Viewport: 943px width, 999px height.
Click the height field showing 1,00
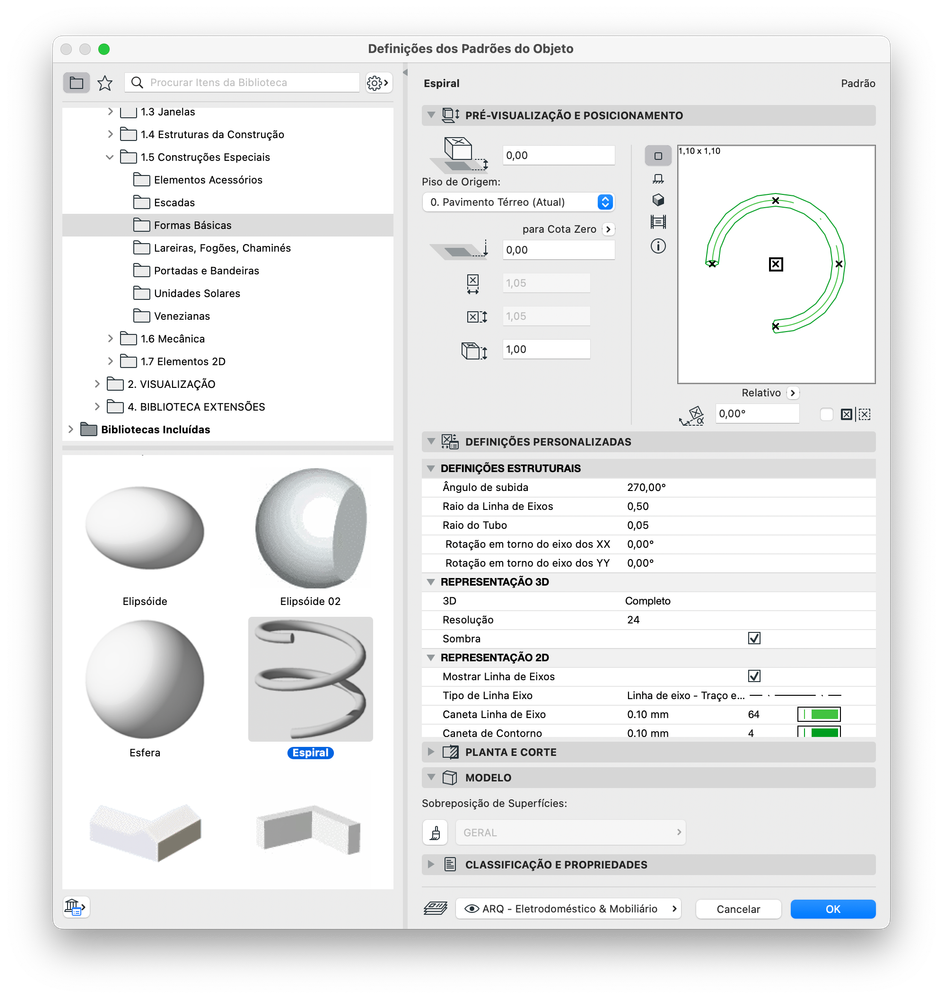(546, 349)
